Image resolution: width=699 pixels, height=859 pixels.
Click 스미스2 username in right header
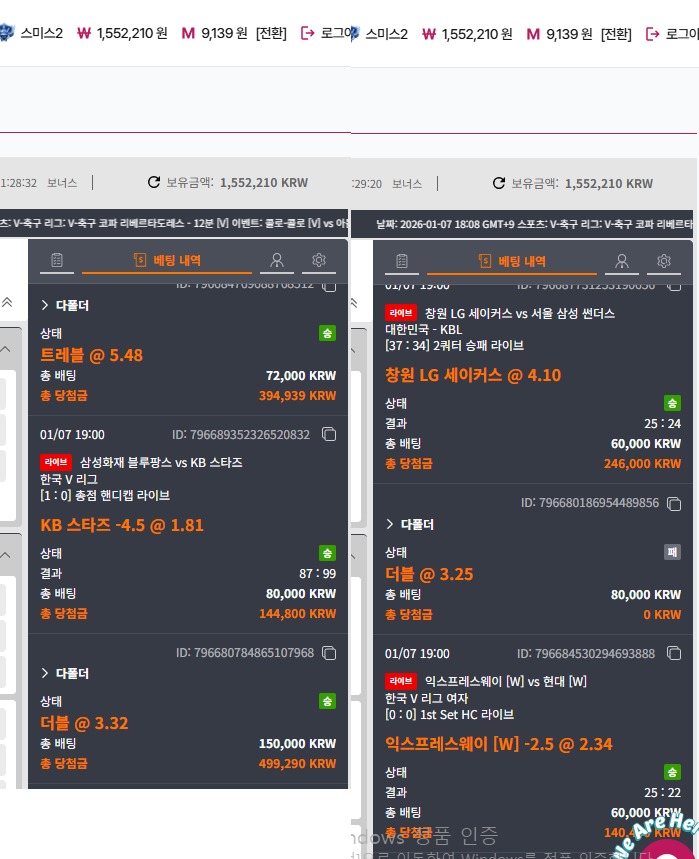click(x=387, y=35)
